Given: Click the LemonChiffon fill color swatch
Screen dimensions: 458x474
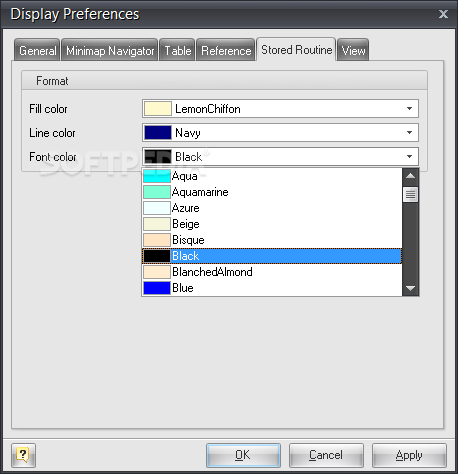Looking at the screenshot, I should tap(158, 109).
